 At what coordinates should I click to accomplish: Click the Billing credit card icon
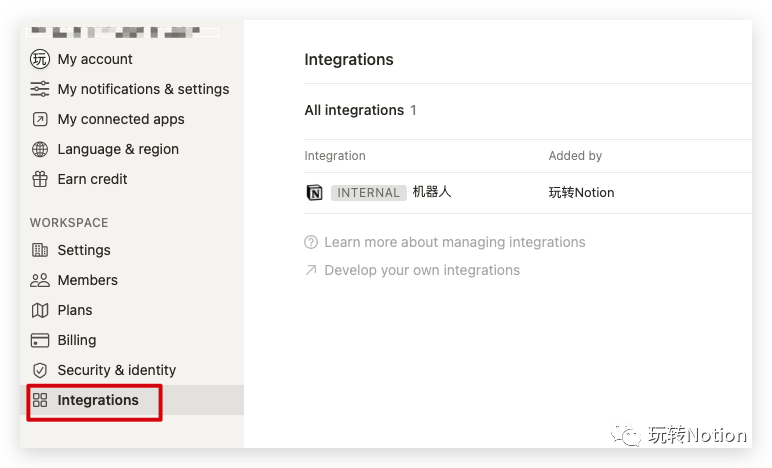(x=40, y=340)
